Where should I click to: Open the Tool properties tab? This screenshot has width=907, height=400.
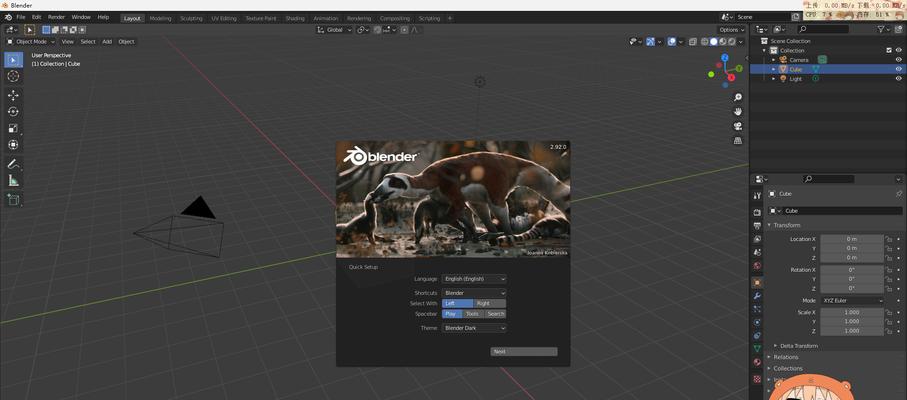(757, 196)
